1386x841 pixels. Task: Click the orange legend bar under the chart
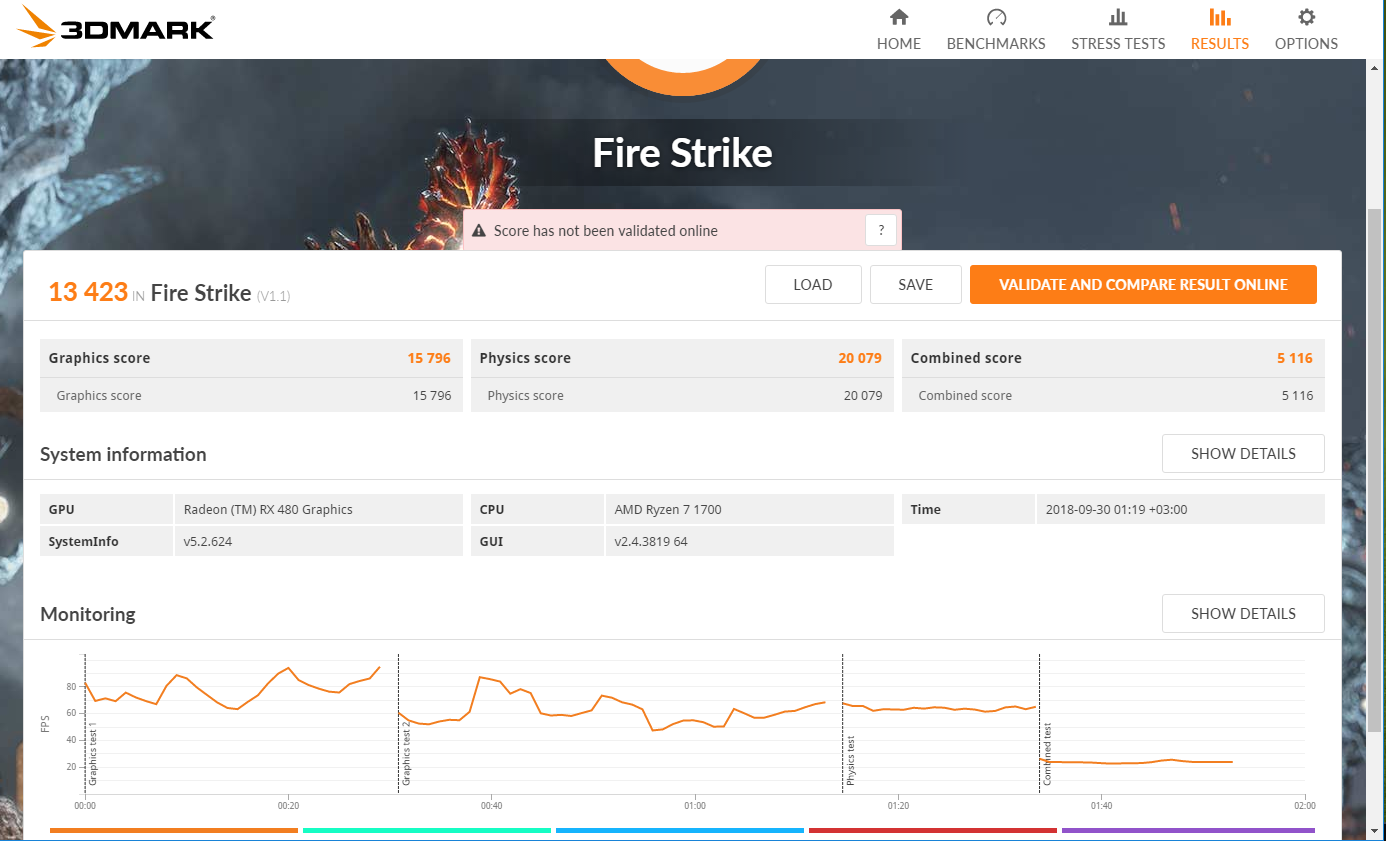pos(174,830)
